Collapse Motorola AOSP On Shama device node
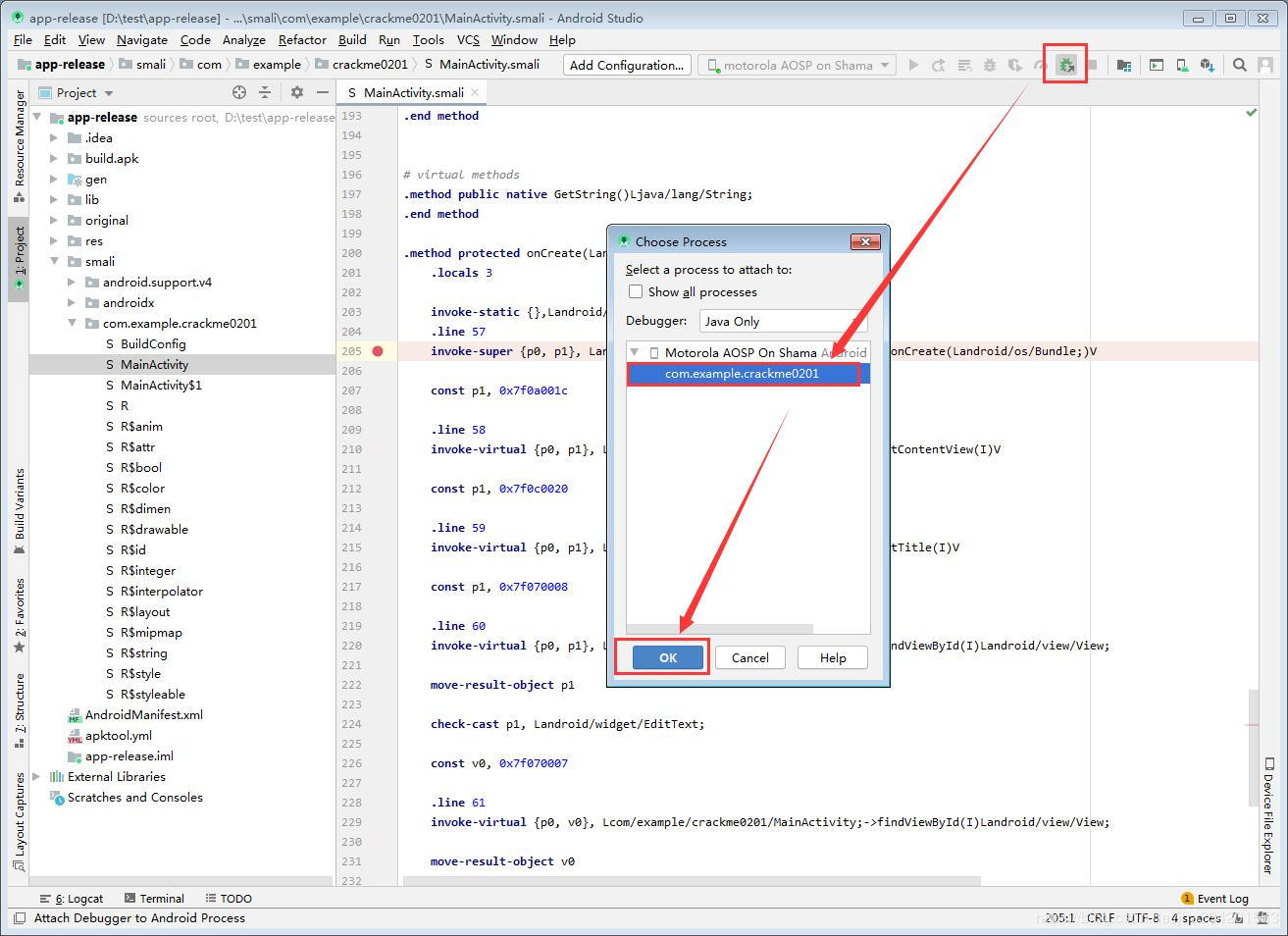 pos(635,352)
